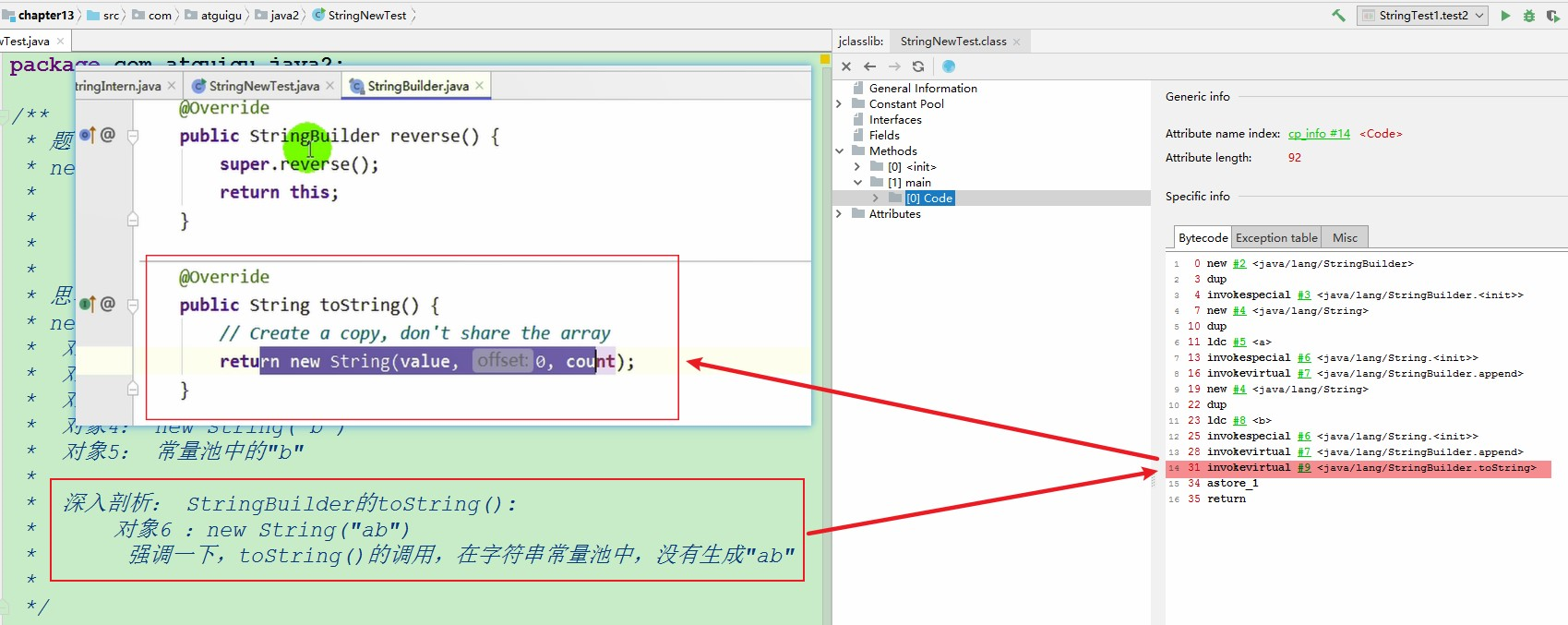The image size is (1568, 625).
Task: Open the Exception table tab
Action: [x=1276, y=237]
